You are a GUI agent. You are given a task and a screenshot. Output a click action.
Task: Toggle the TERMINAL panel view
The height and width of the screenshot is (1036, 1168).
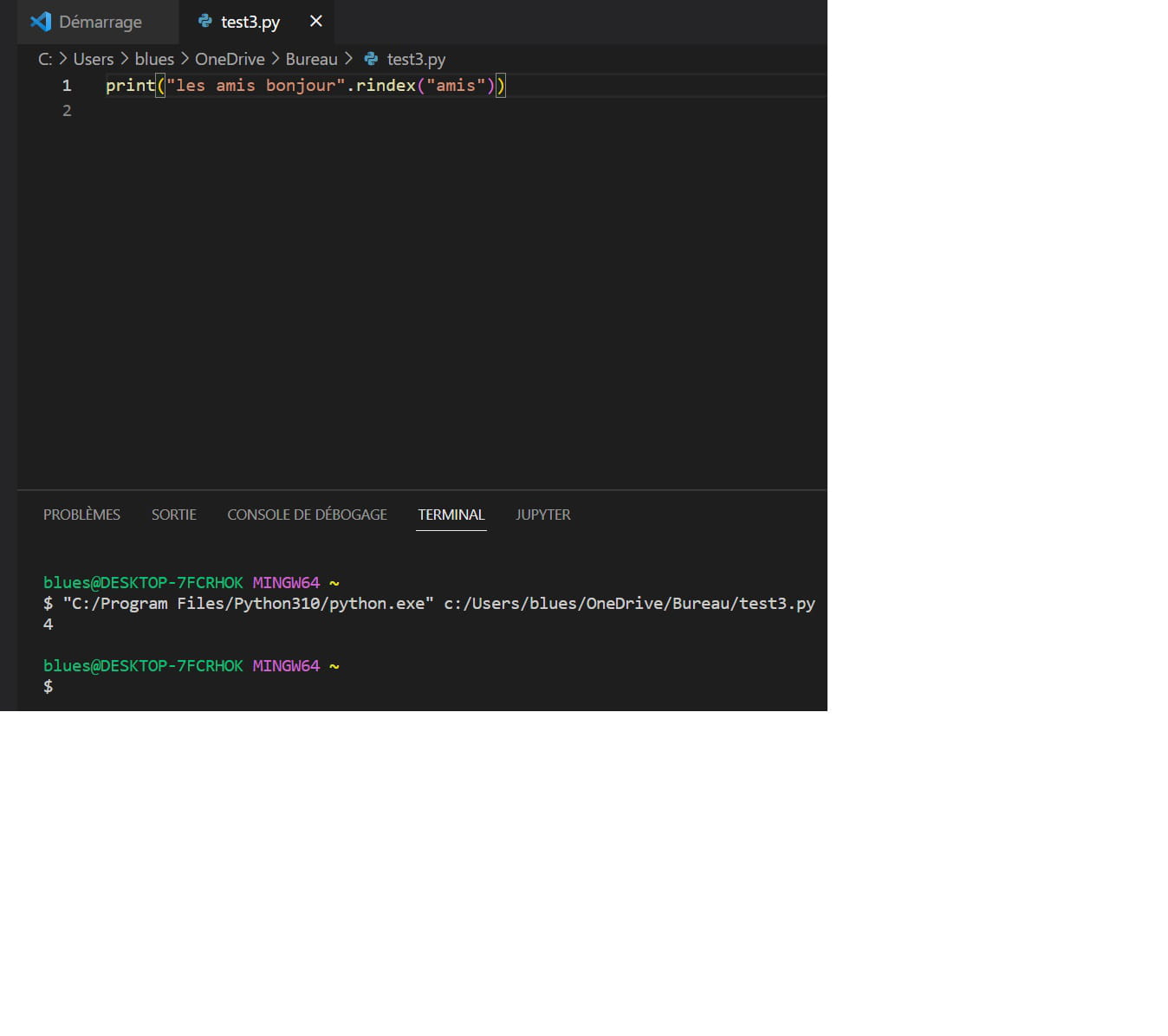click(x=451, y=515)
